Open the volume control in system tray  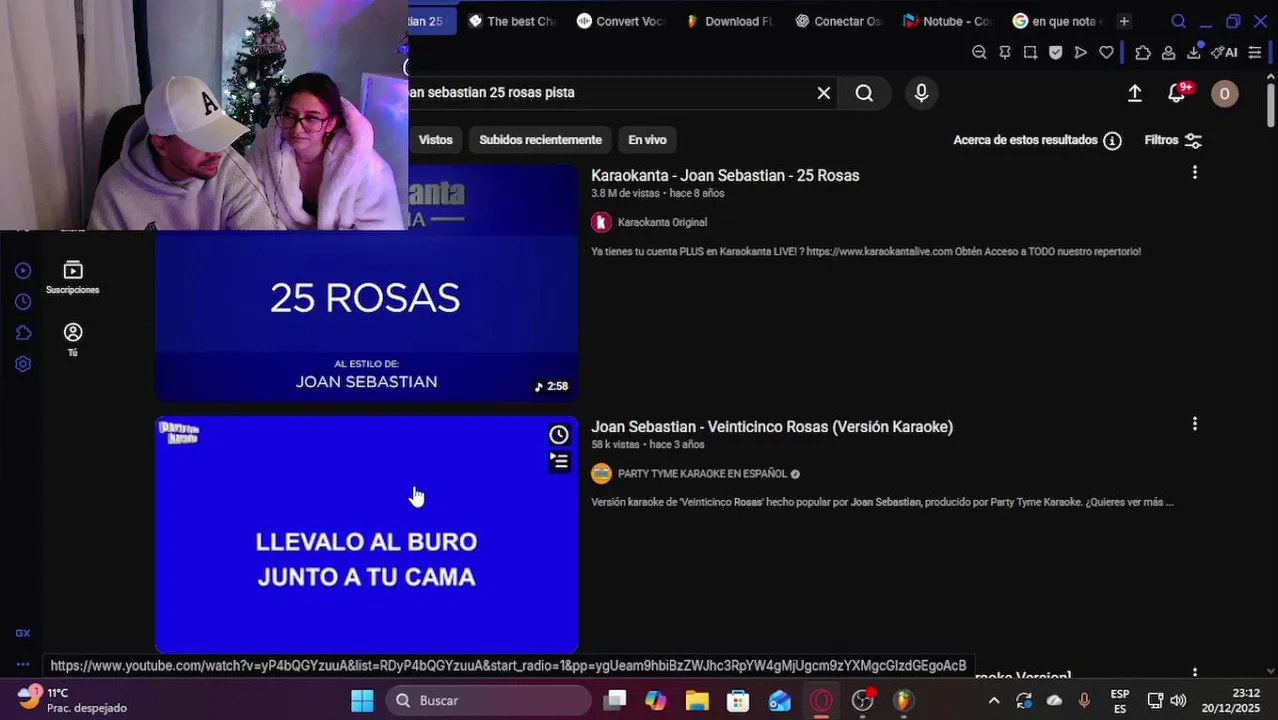point(1178,701)
